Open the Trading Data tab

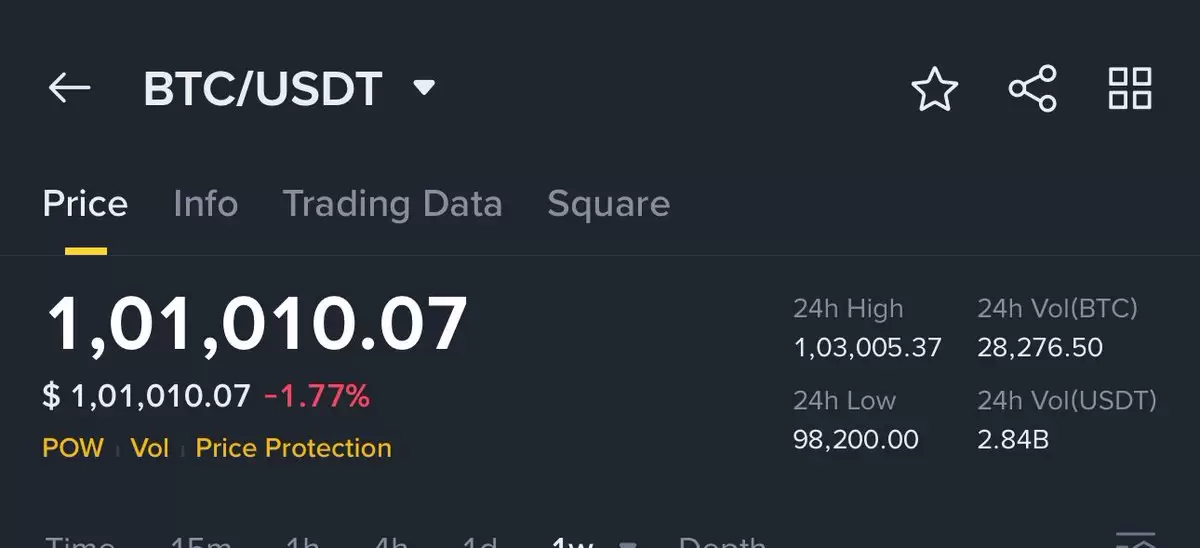[392, 204]
